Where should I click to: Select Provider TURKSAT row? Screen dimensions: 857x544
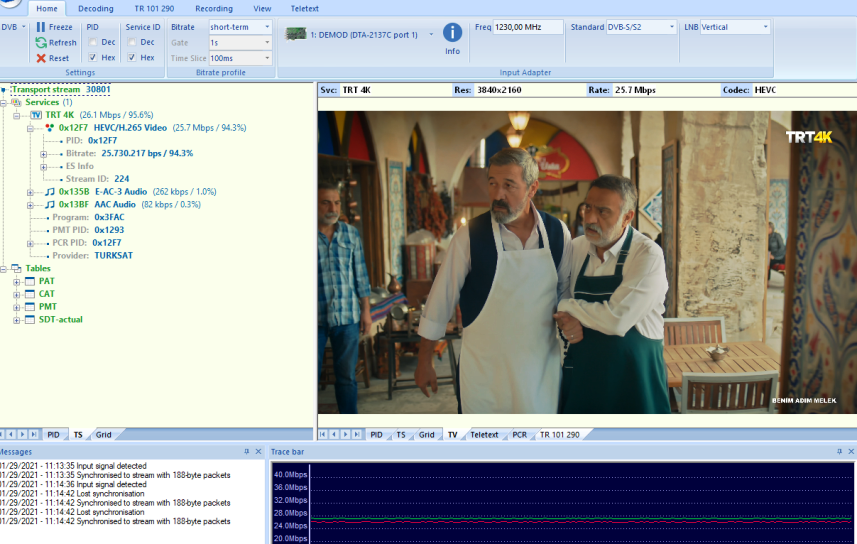coord(92,255)
